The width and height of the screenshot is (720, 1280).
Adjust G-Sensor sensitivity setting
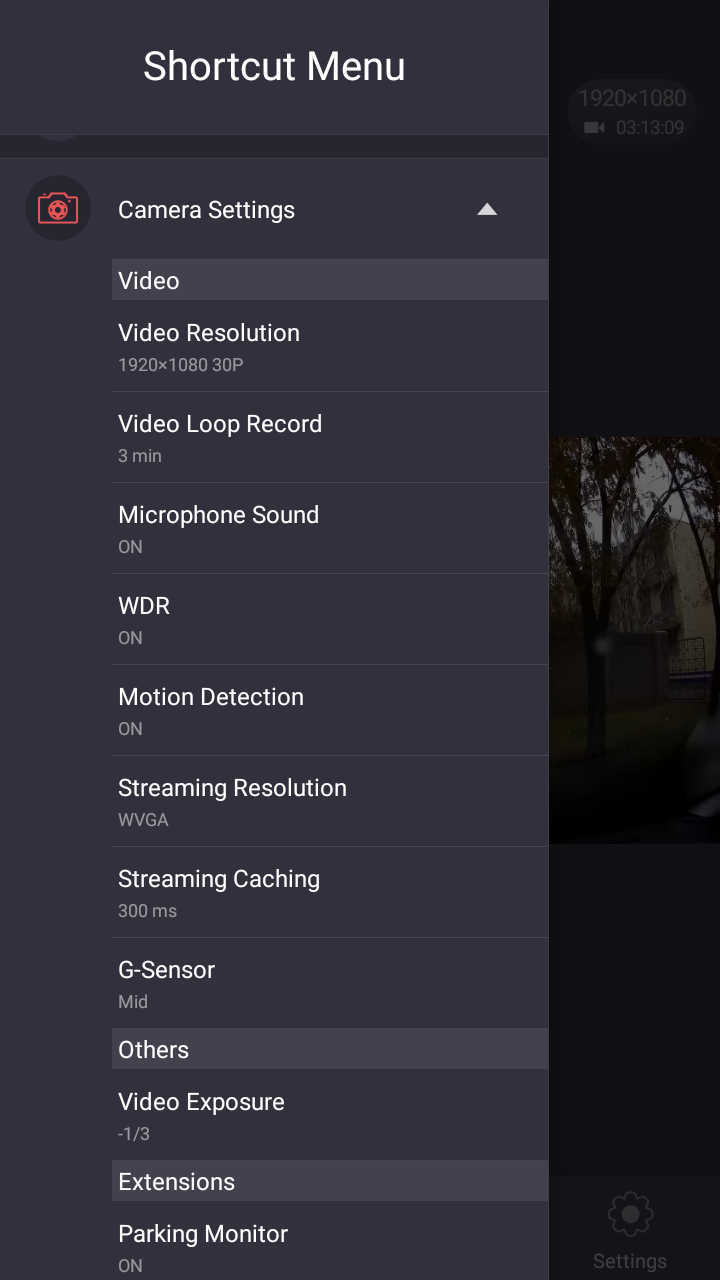[330, 983]
